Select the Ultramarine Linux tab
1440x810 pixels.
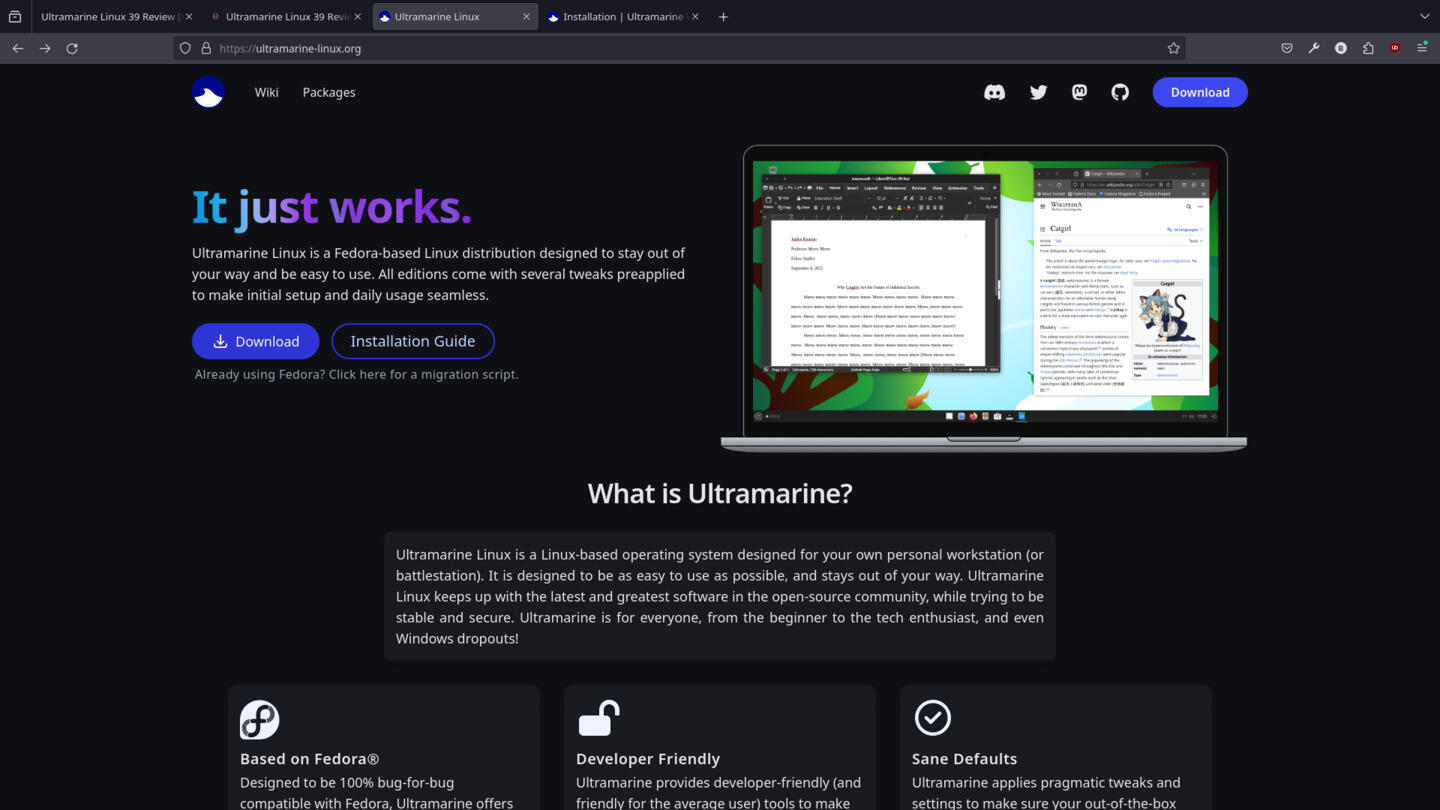click(455, 17)
